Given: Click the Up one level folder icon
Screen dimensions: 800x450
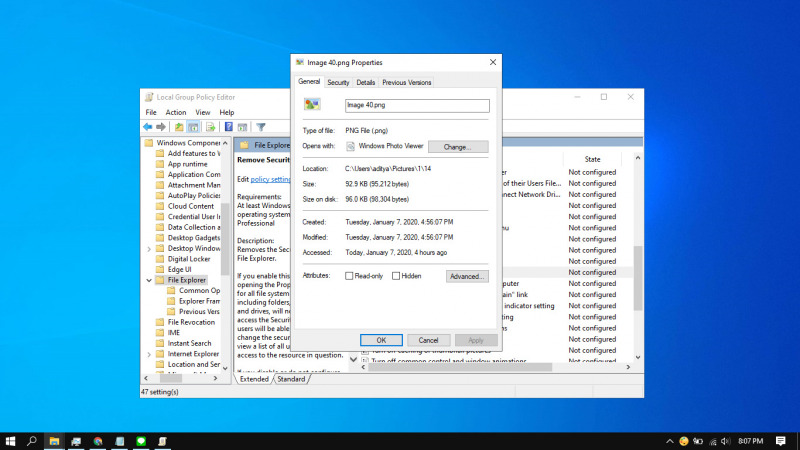Looking at the screenshot, I should [179, 127].
